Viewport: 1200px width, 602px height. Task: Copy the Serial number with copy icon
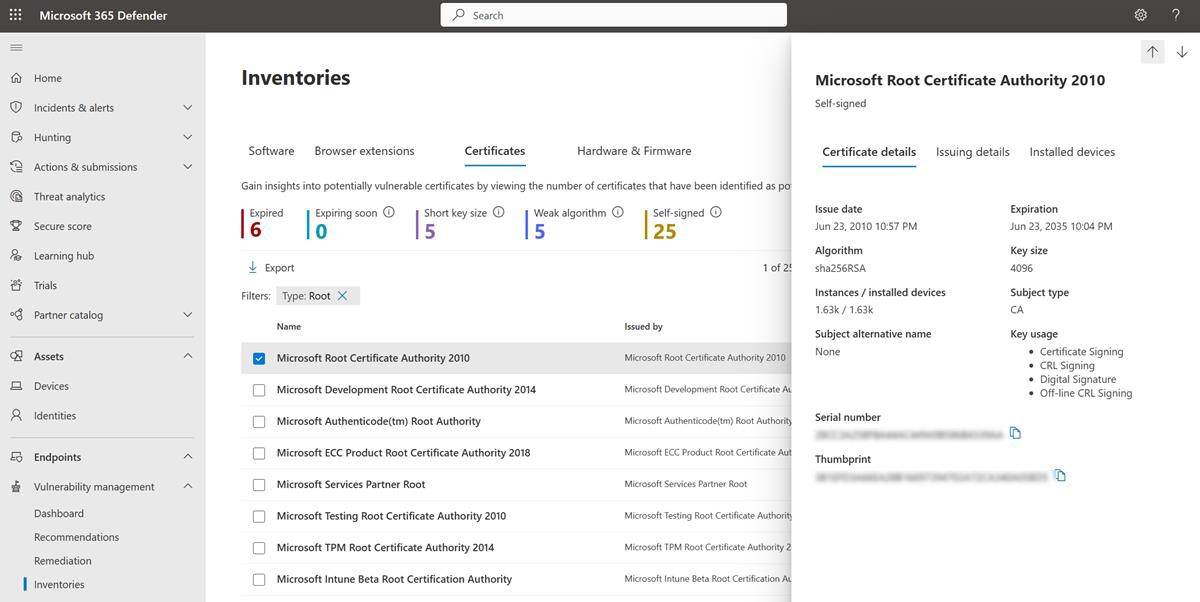[1014, 432]
